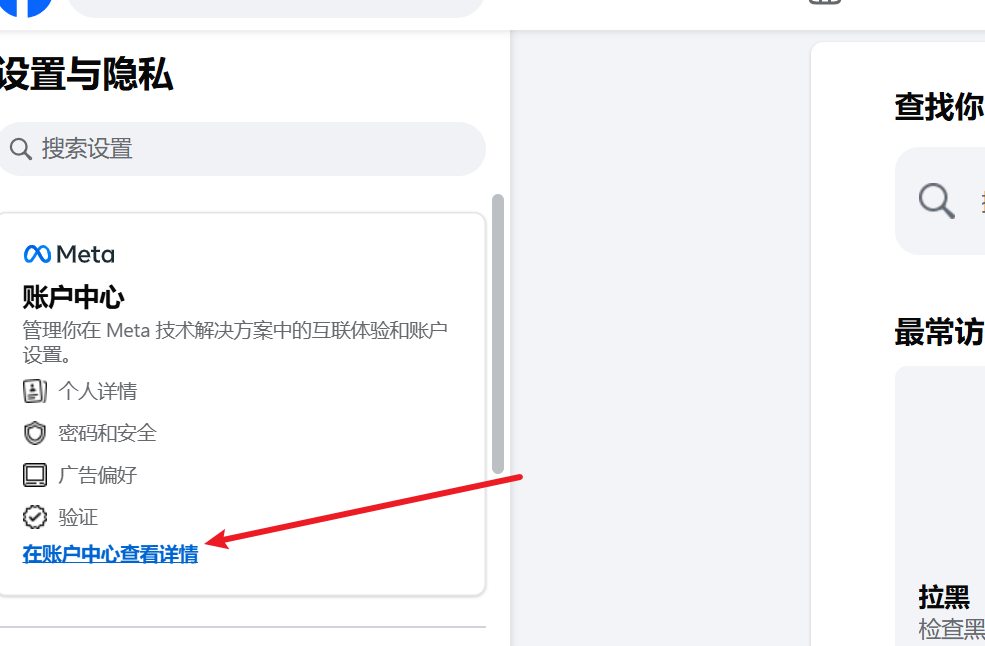Open 密码和安全 text entry

point(107,433)
